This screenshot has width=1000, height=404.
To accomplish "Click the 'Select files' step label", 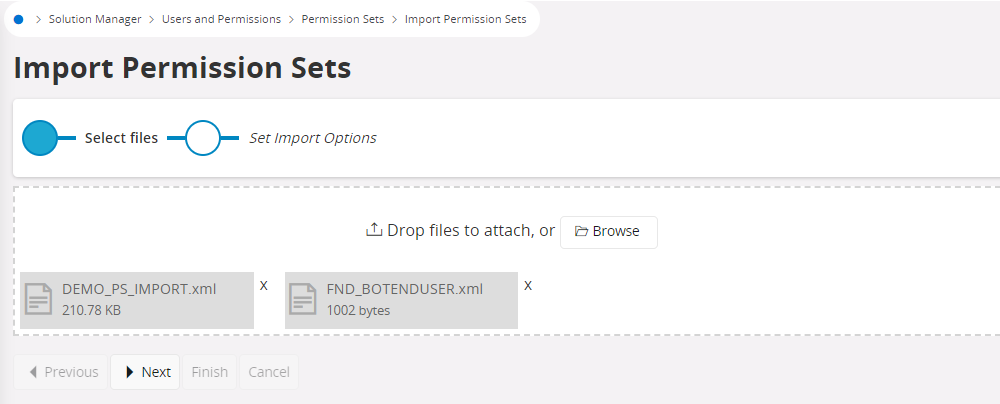I will coord(121,138).
